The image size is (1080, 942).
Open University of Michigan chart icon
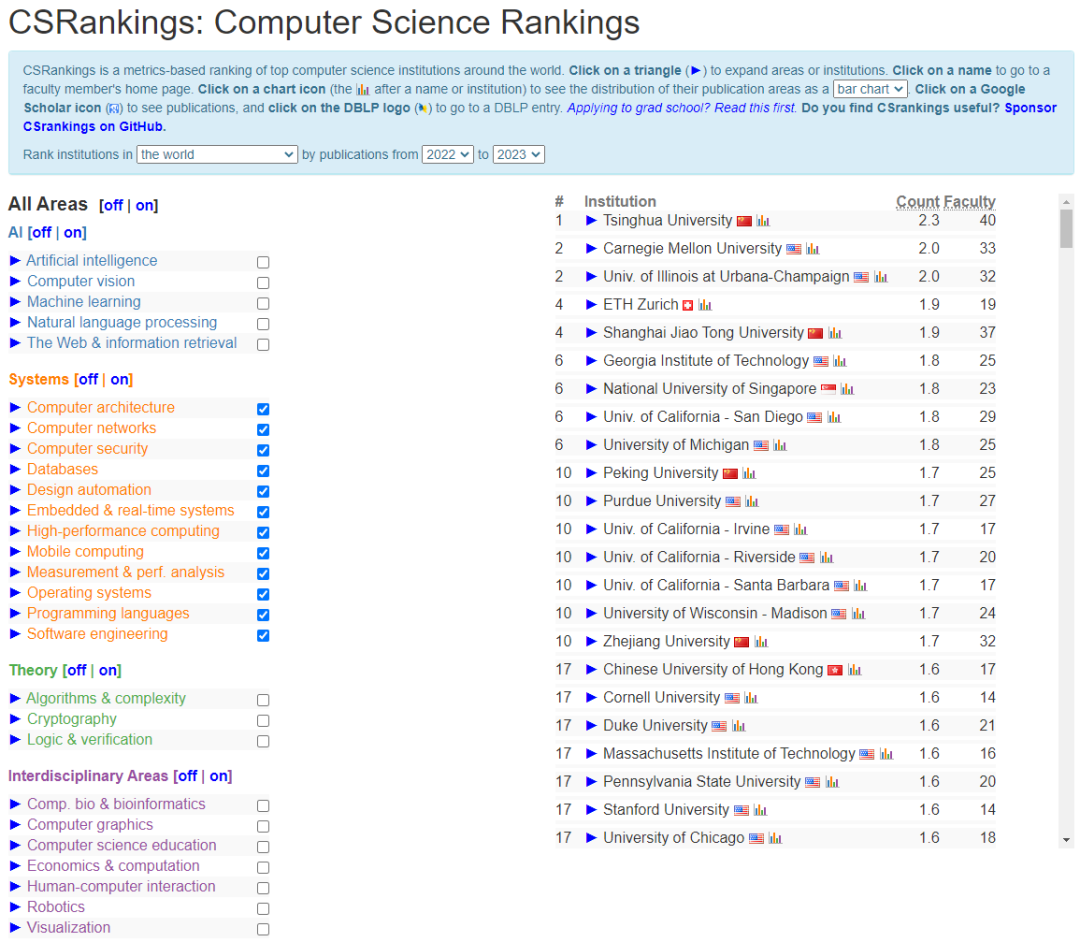point(780,445)
